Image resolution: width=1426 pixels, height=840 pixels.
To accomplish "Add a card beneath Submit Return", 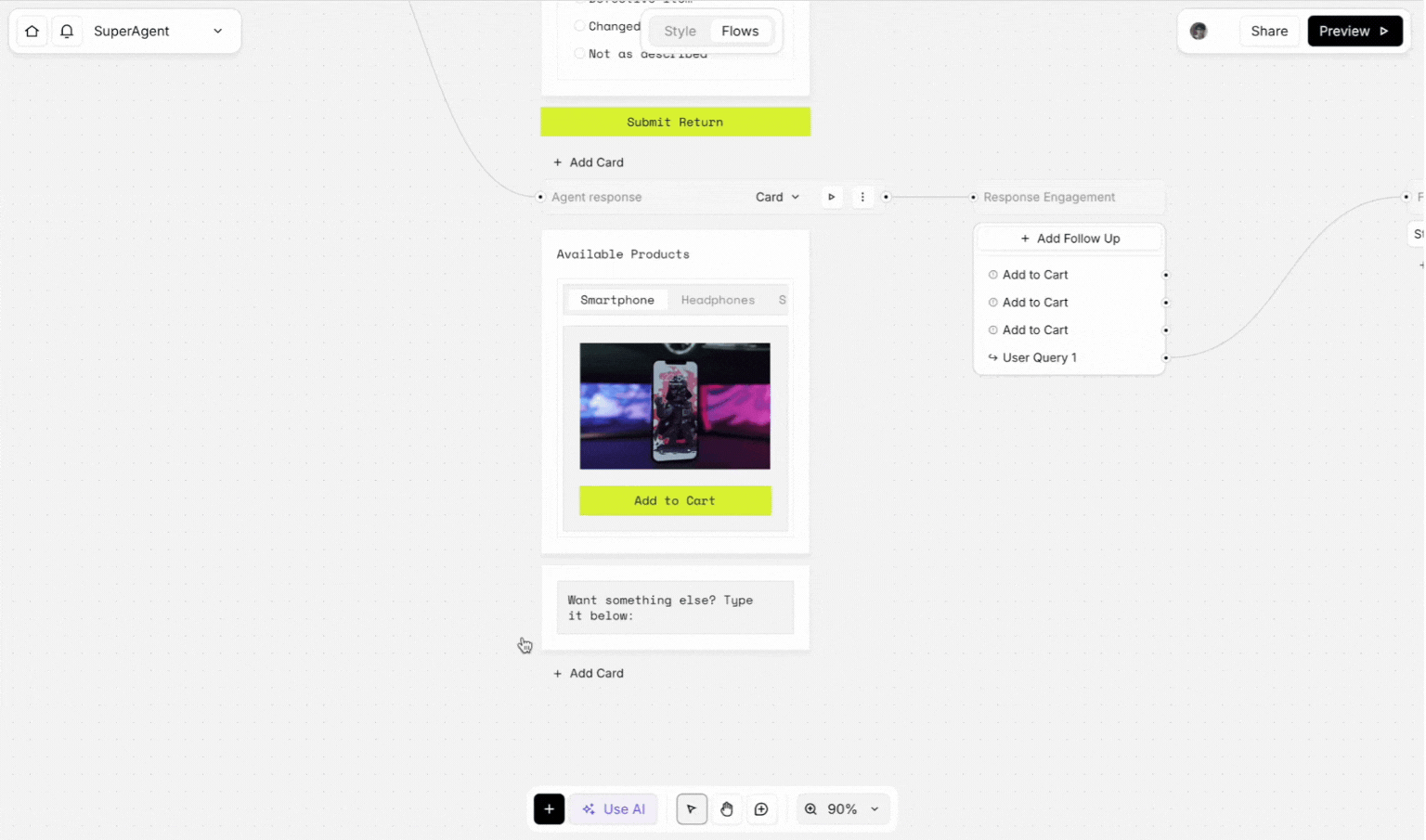I will click(589, 162).
